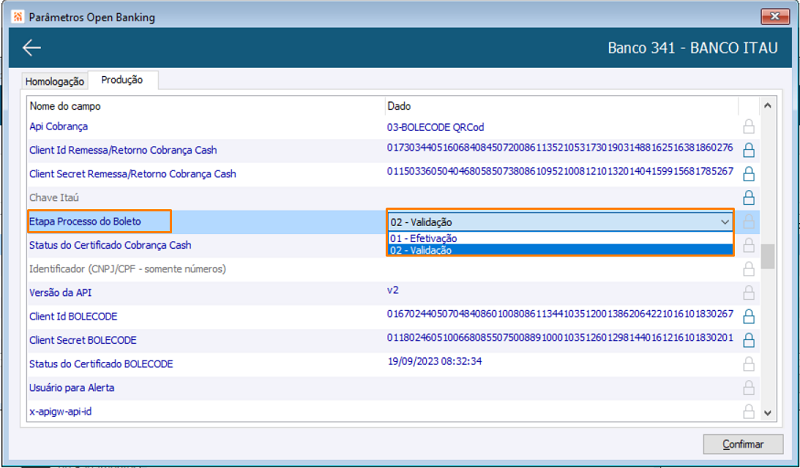Click the Confirmar button
The height and width of the screenshot is (468, 800).
pyautogui.click(x=743, y=444)
